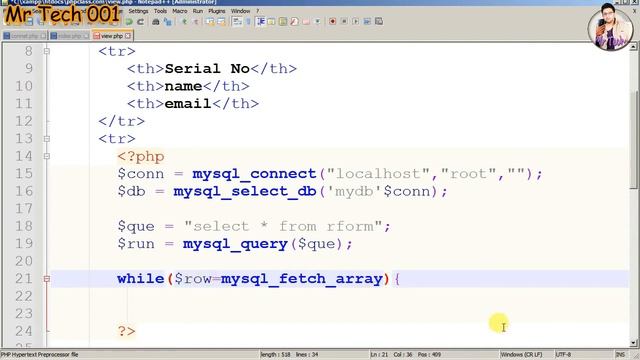Collapse the fold marker on line 8
Viewport: 640px width, 360px height.
(47, 51)
